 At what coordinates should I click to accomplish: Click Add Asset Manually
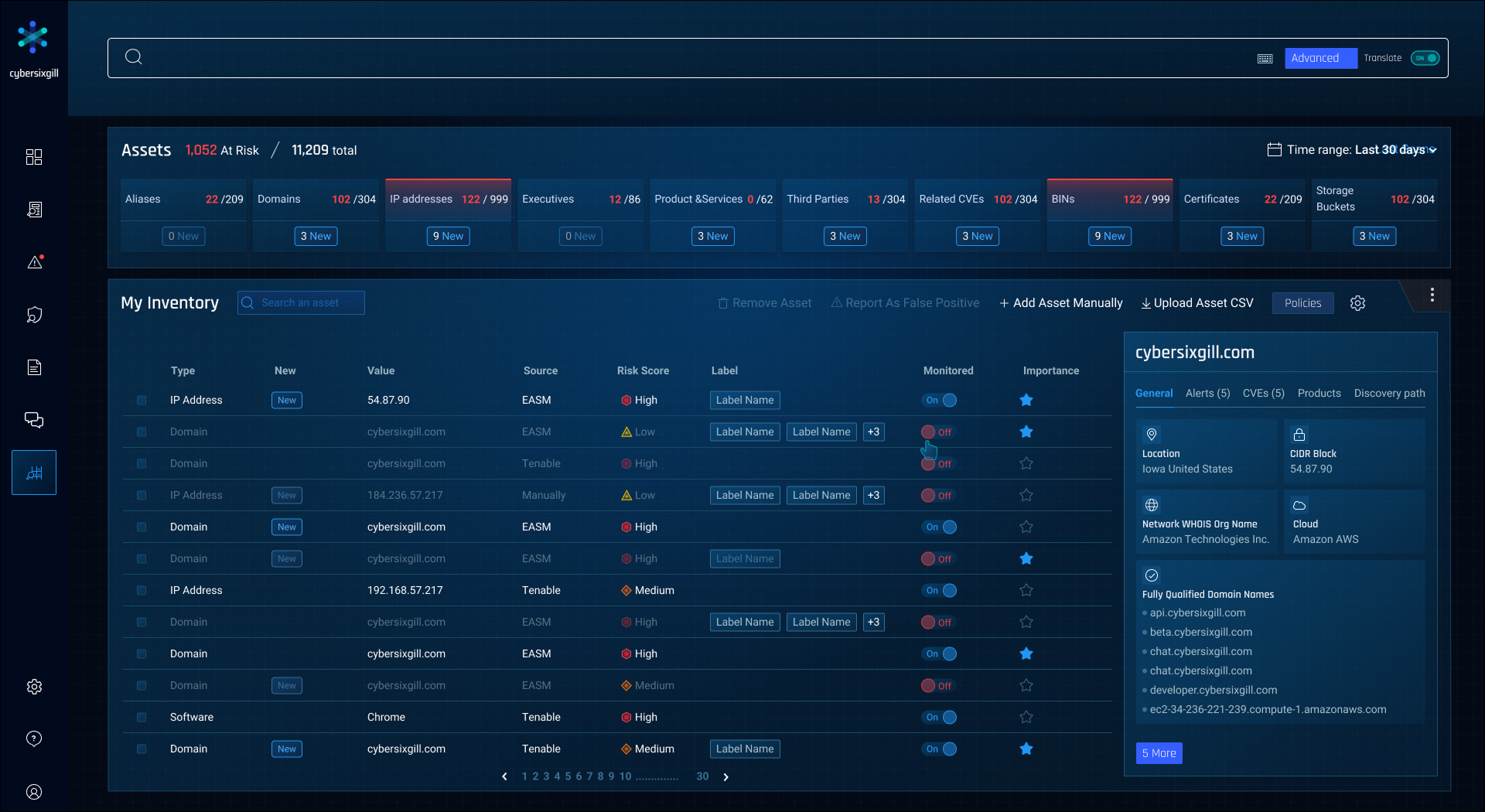coord(1060,303)
